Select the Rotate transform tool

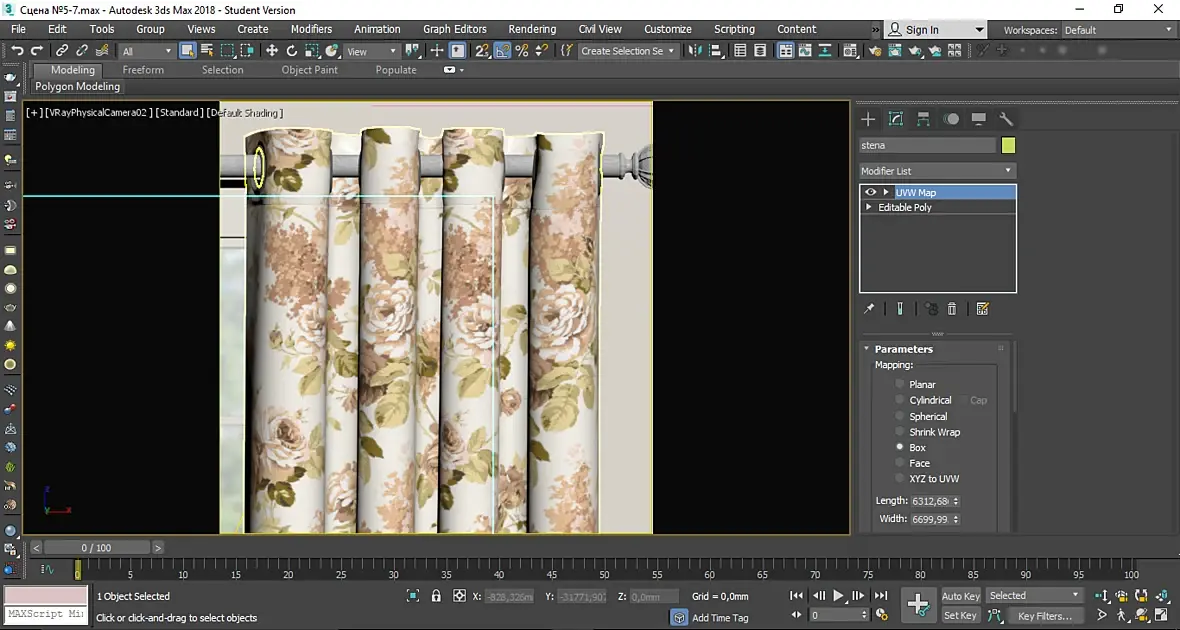click(x=292, y=51)
